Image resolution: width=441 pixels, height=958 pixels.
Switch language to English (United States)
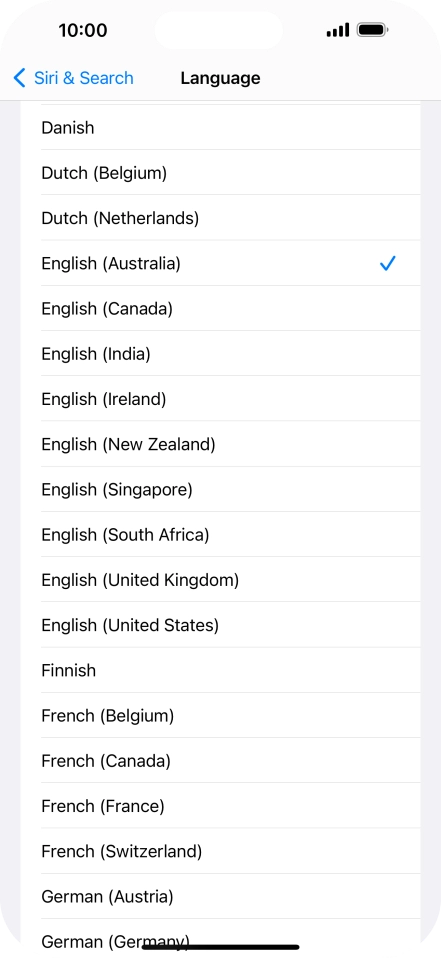[x=220, y=624]
